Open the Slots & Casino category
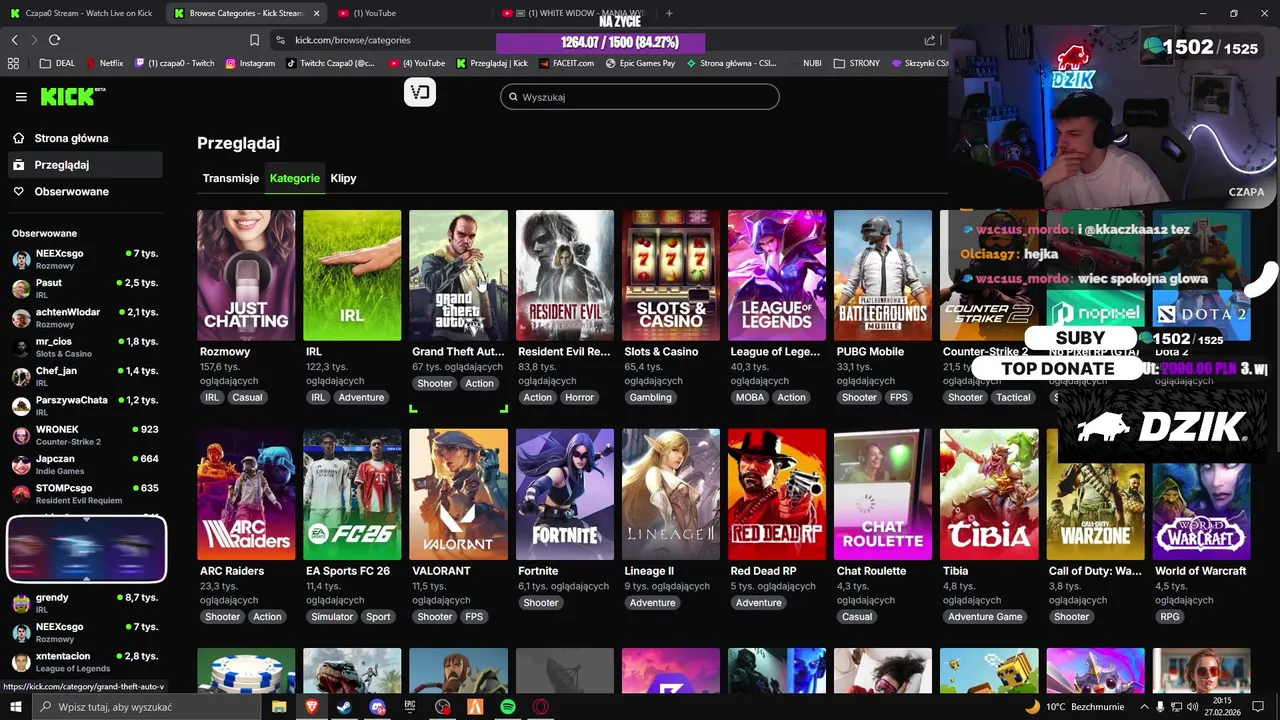Screen dimensions: 1280x720 (671, 275)
